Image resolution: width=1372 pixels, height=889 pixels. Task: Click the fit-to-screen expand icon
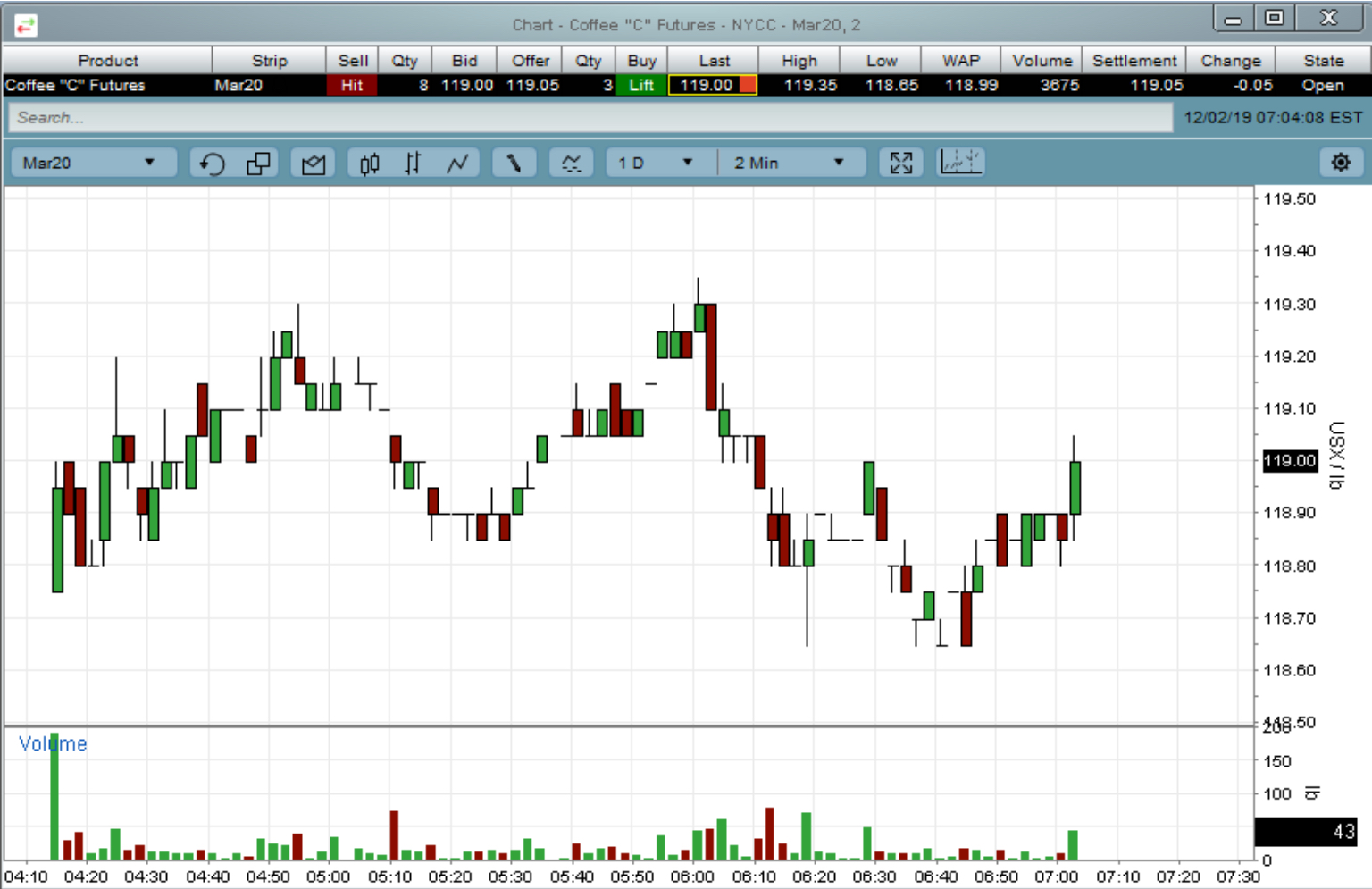pyautogui.click(x=901, y=164)
